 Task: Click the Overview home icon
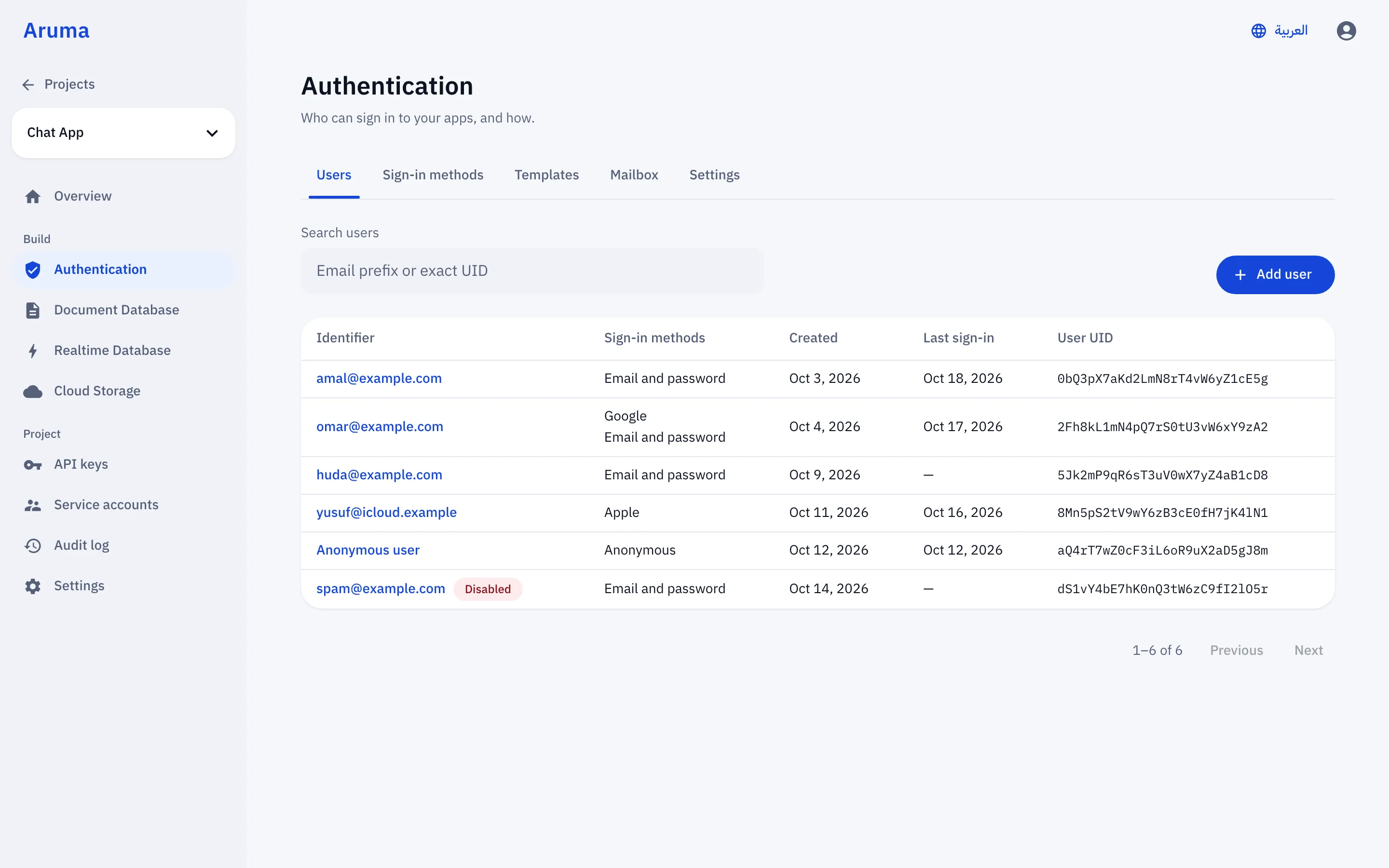(33, 196)
